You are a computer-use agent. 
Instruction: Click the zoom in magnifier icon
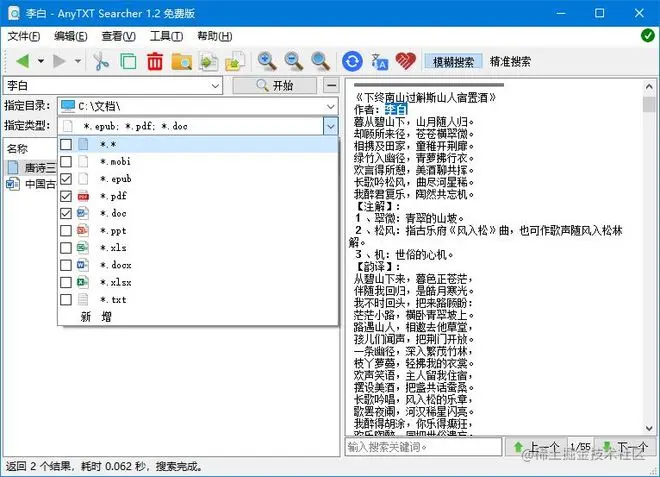(267, 61)
